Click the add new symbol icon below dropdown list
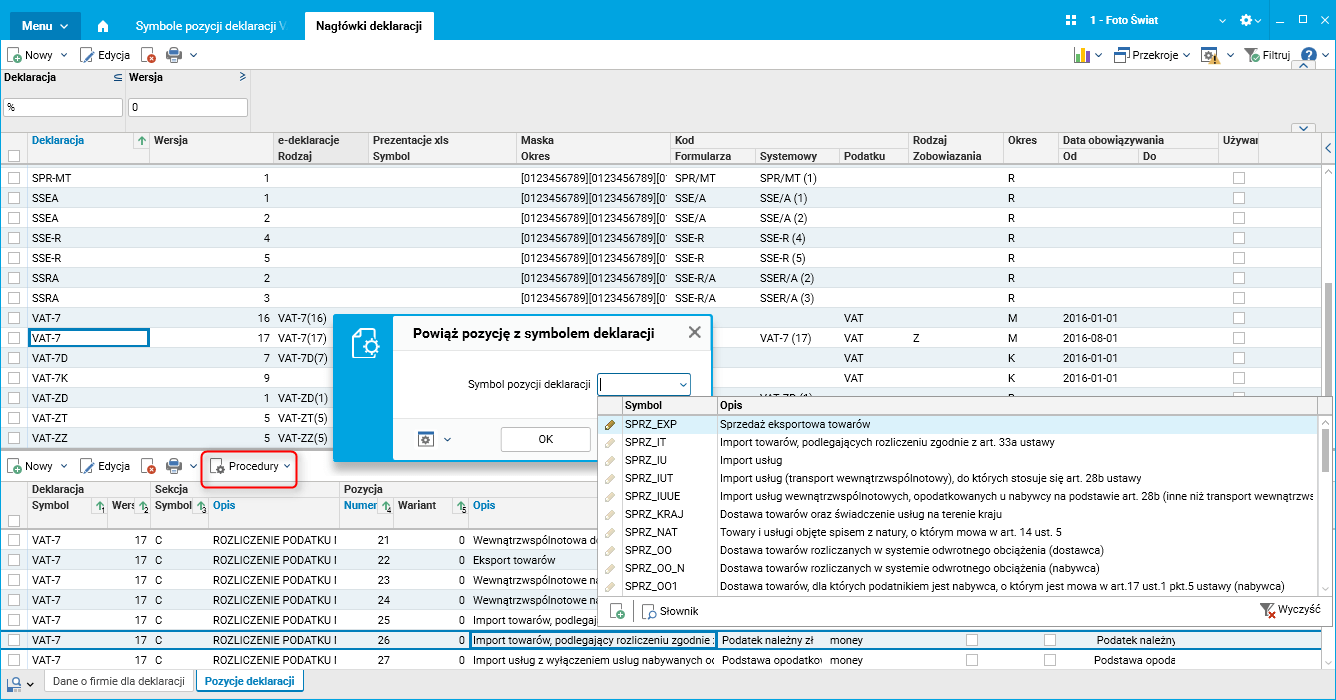Image resolution: width=1336 pixels, height=700 pixels. tap(618, 611)
